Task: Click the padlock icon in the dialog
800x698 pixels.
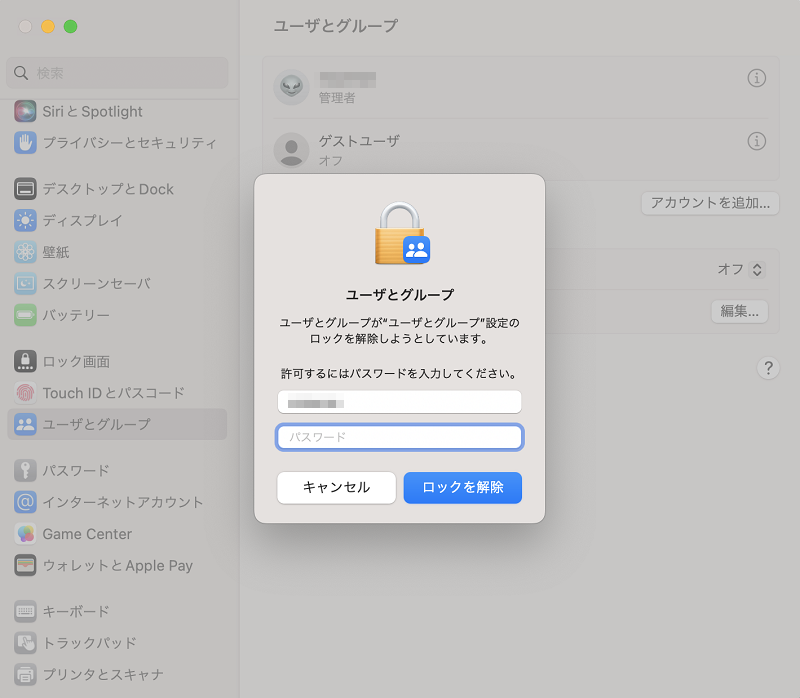Action: tap(403, 233)
